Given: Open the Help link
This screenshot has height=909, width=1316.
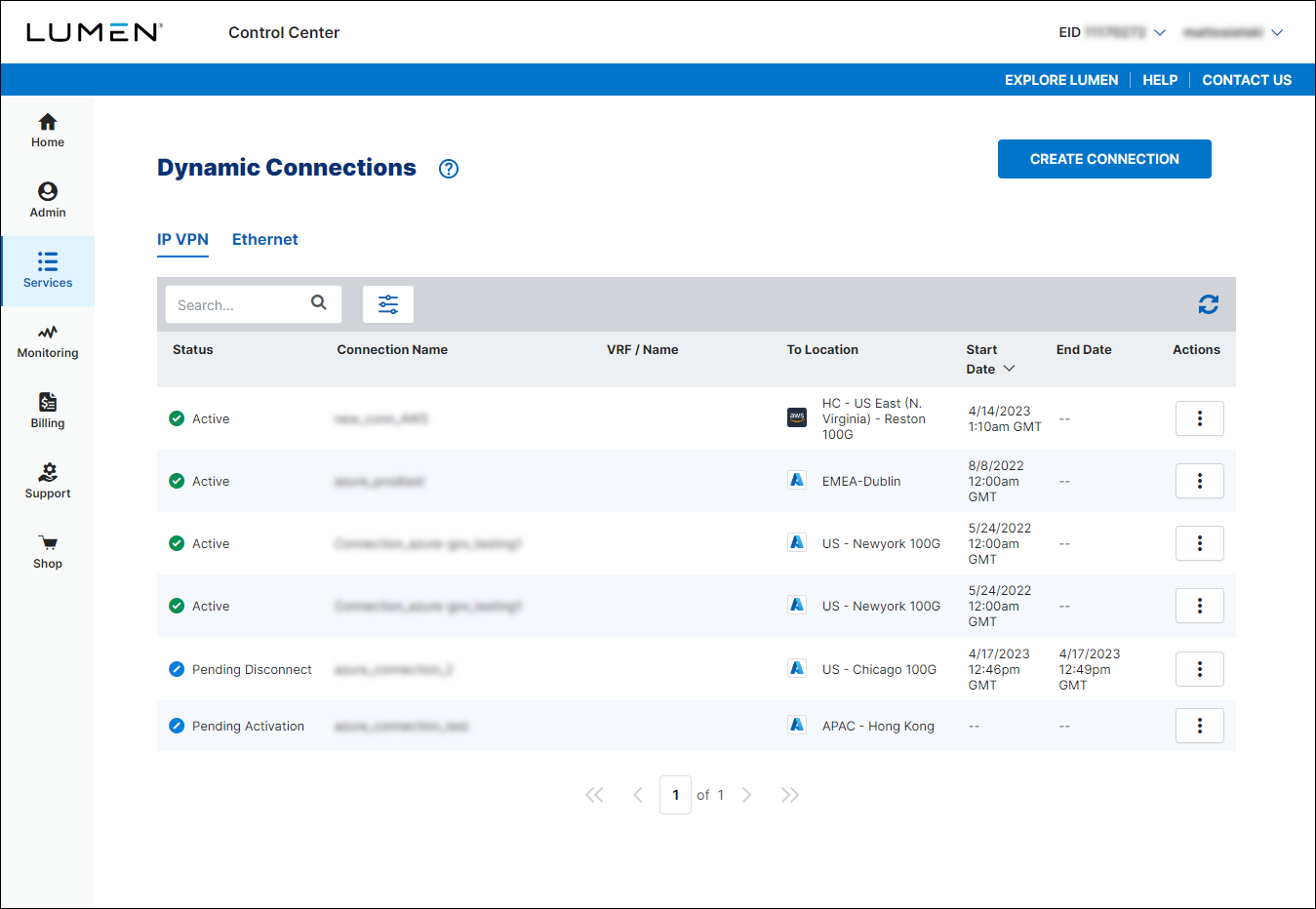Looking at the screenshot, I should [x=1160, y=80].
